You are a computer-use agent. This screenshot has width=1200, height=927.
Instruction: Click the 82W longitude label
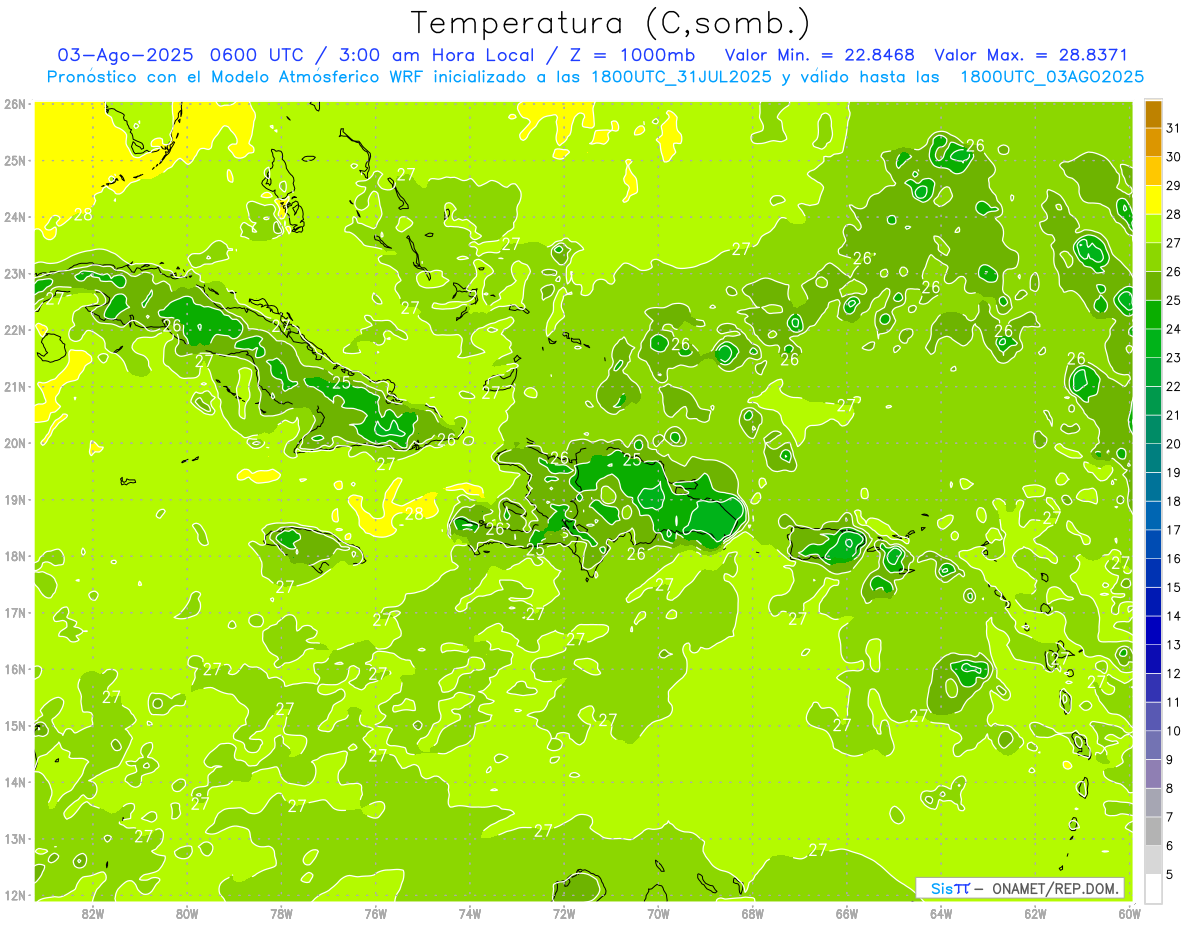tap(93, 913)
